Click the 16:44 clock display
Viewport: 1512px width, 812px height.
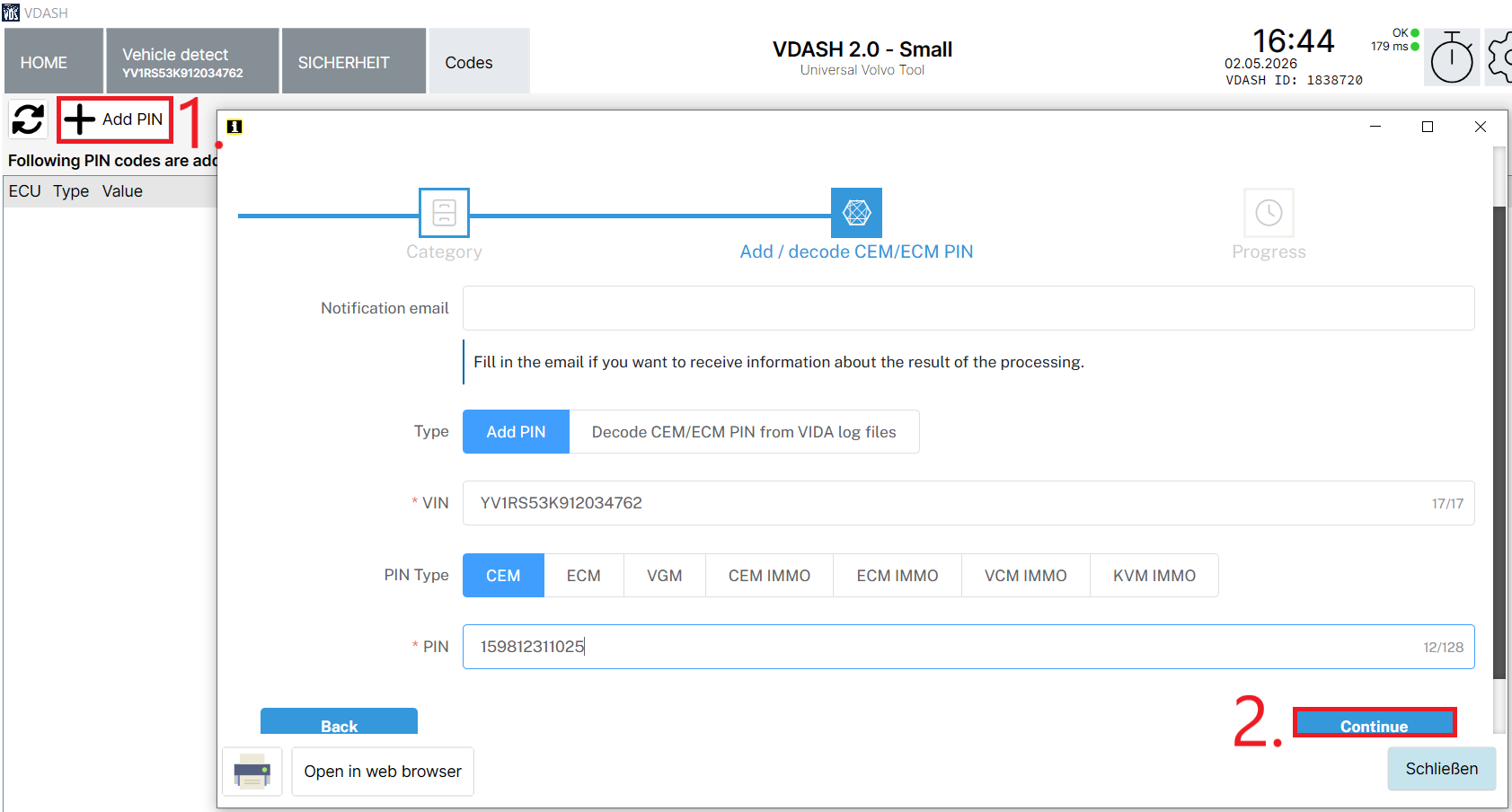pyautogui.click(x=1294, y=40)
